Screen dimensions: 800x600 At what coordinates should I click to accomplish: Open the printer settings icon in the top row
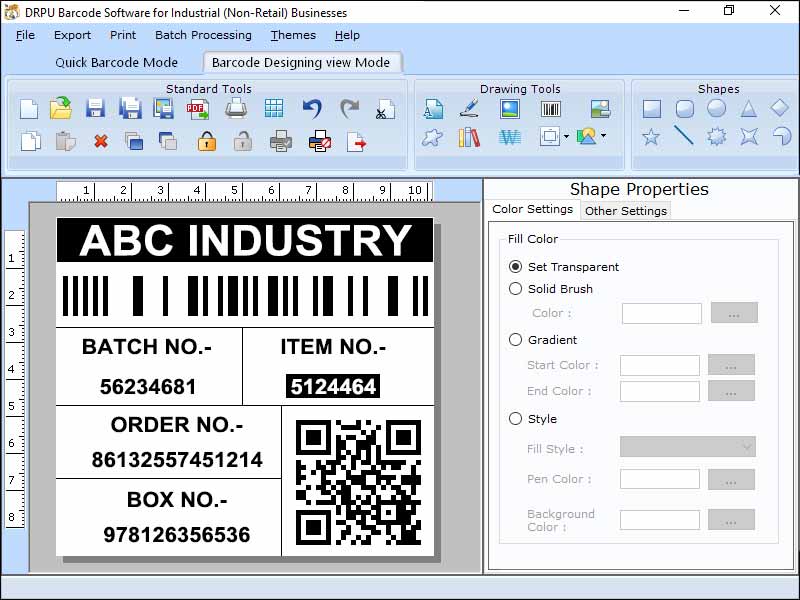[x=236, y=109]
